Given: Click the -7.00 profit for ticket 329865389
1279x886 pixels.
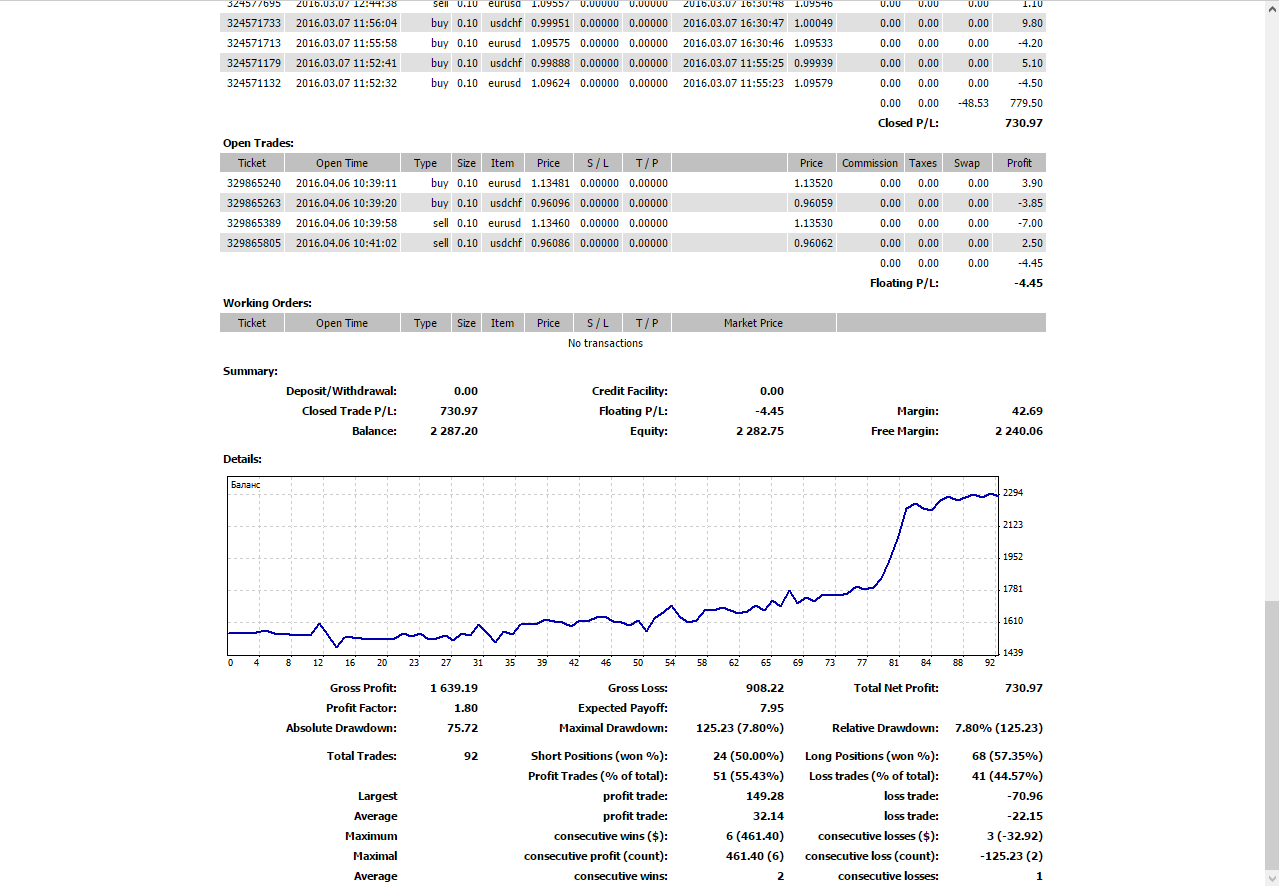Looking at the screenshot, I should click(1030, 223).
